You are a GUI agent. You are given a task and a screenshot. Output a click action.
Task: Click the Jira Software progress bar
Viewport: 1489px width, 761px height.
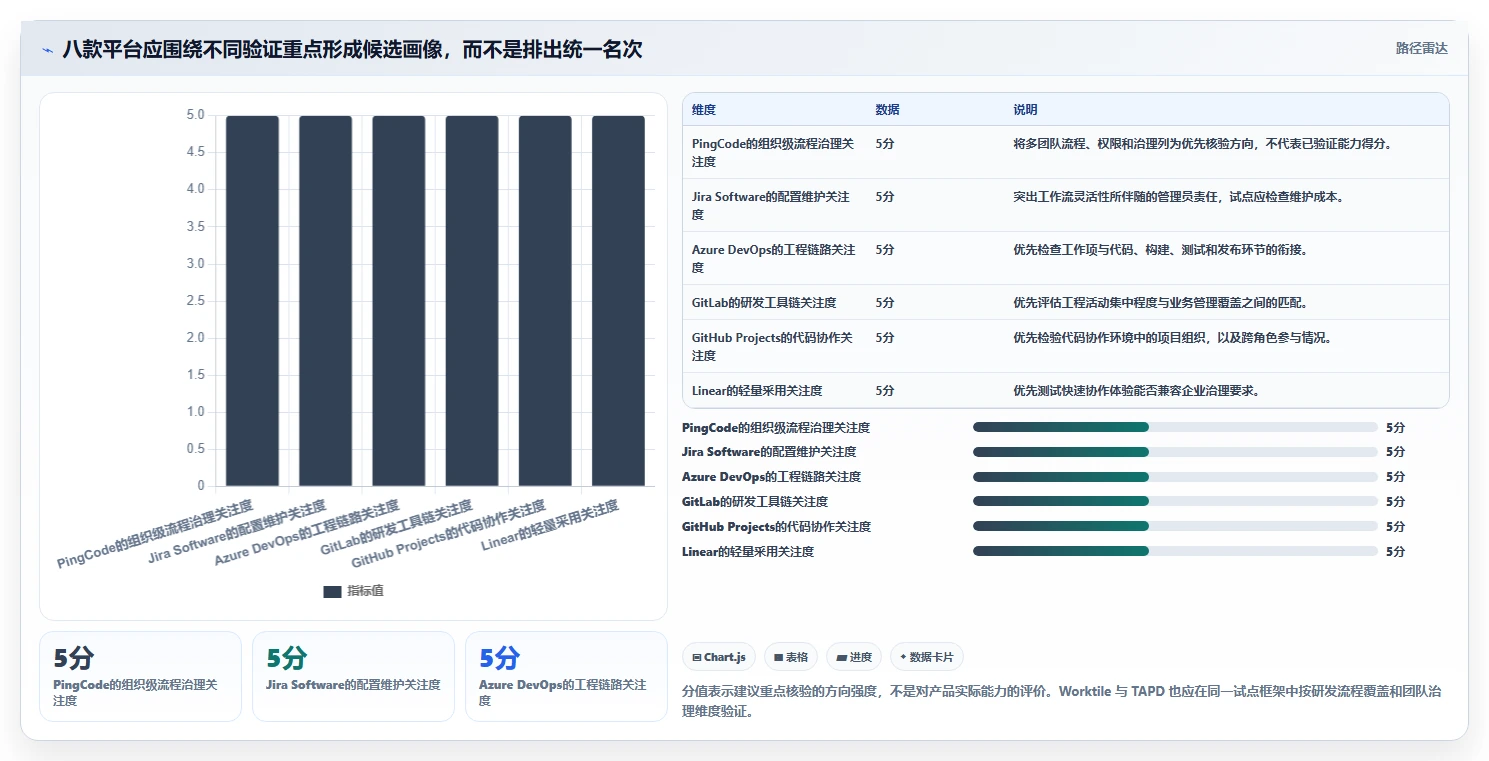[x=1175, y=452]
